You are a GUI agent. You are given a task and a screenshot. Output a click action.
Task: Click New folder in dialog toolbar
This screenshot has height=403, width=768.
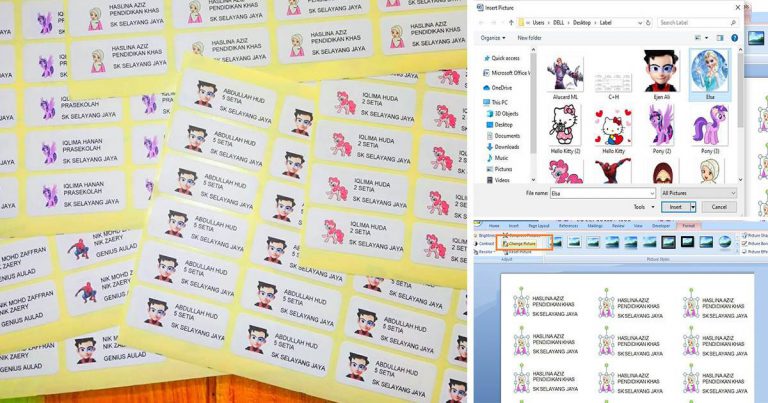coord(529,38)
